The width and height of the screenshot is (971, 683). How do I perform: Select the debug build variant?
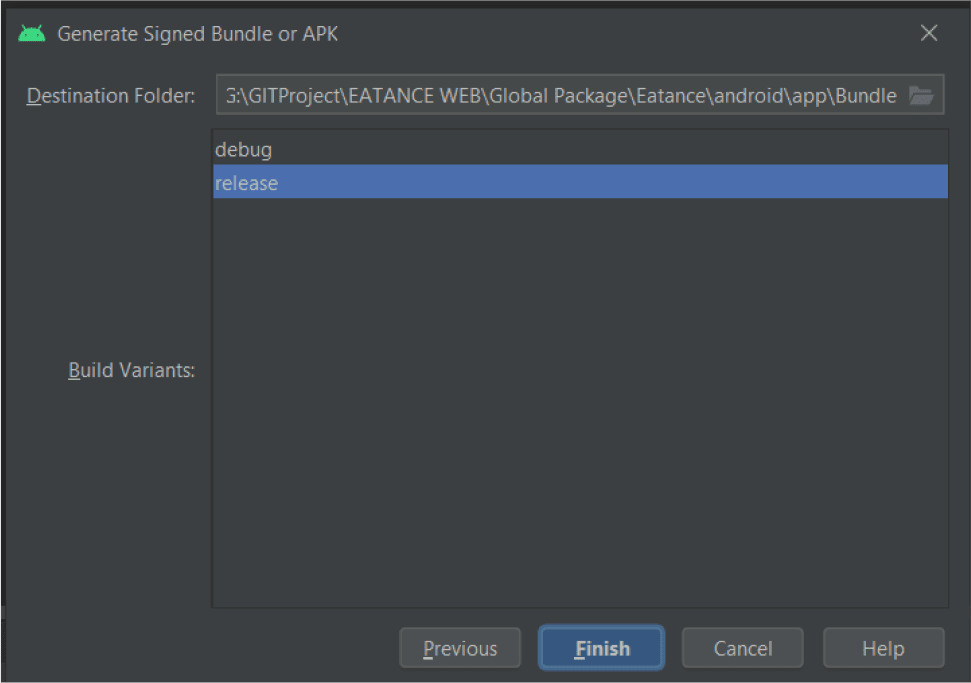pyautogui.click(x=244, y=150)
